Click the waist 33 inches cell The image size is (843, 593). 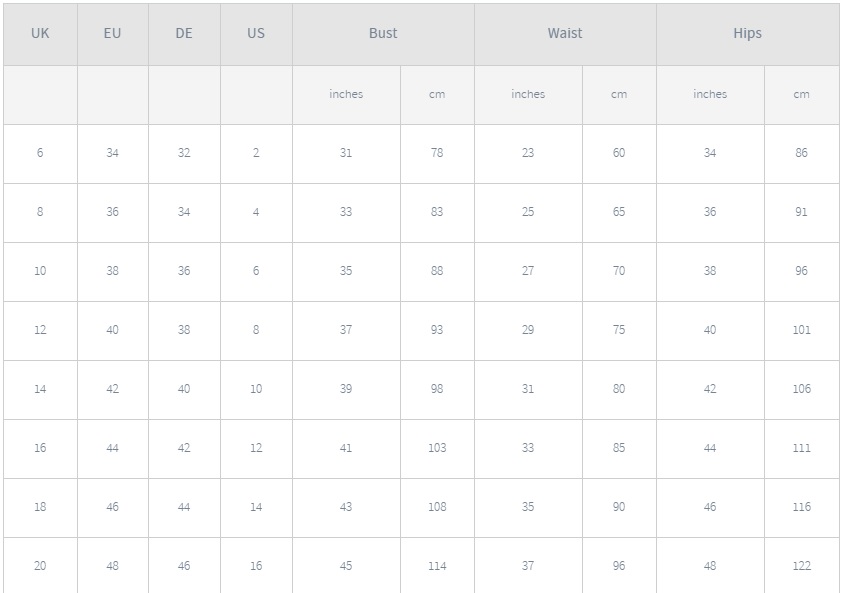[x=528, y=449]
